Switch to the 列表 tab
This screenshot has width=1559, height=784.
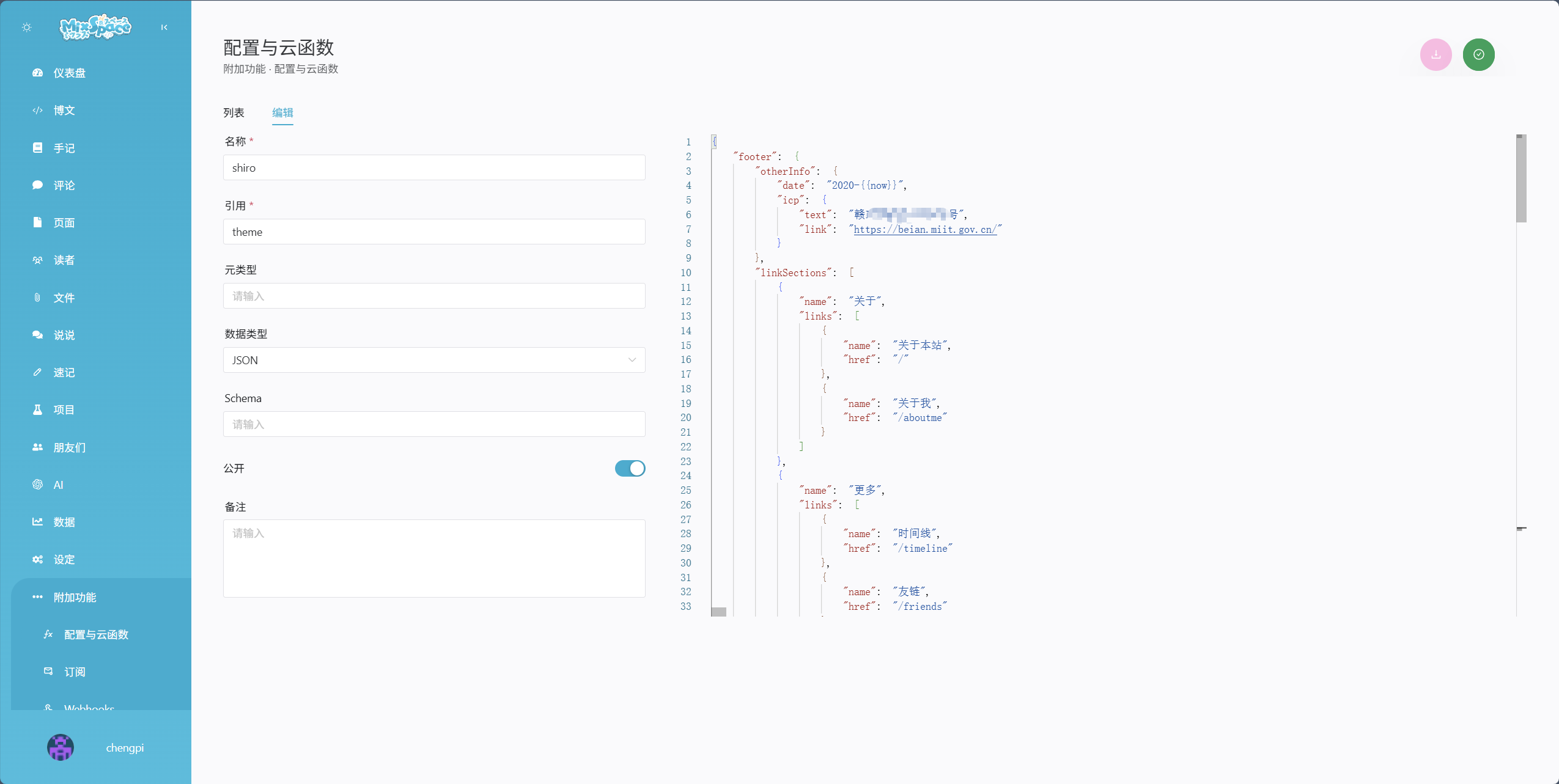coord(234,112)
